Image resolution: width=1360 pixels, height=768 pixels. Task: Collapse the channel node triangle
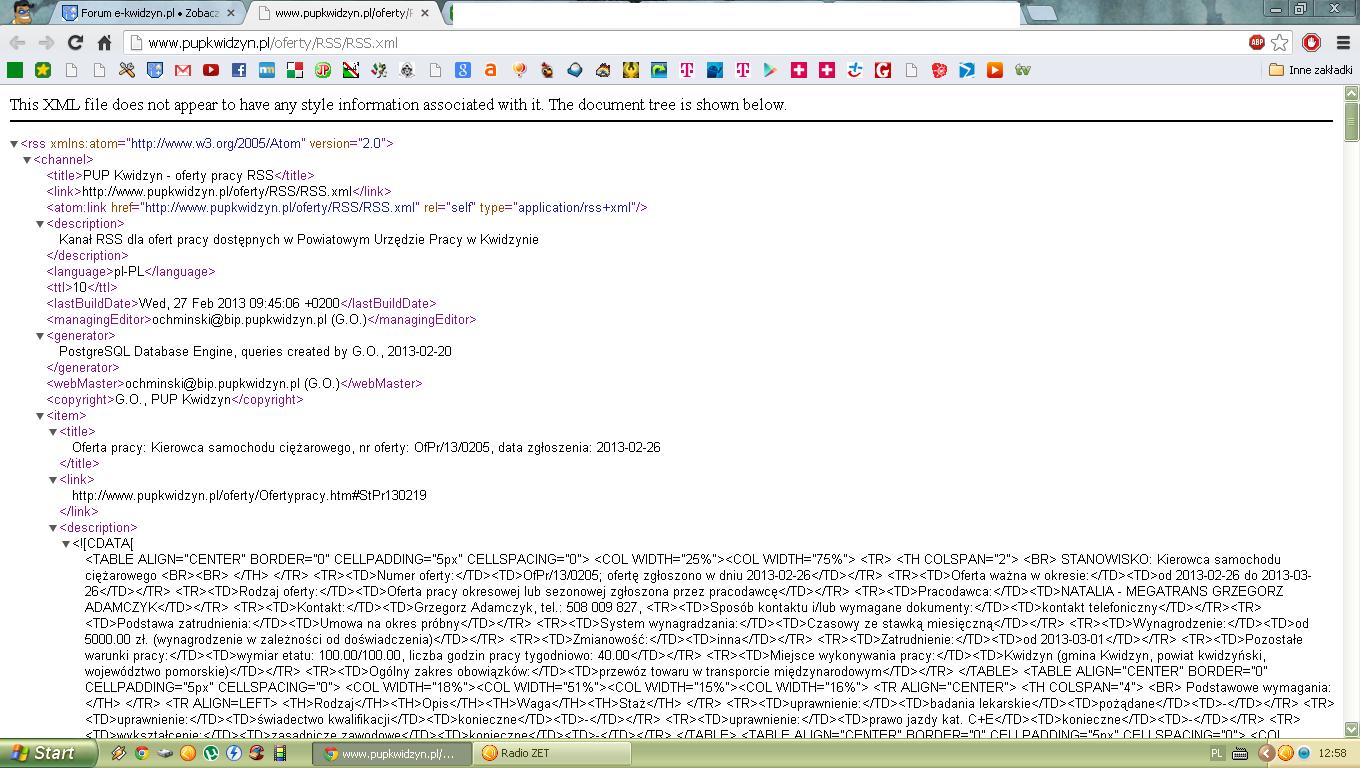pos(27,160)
